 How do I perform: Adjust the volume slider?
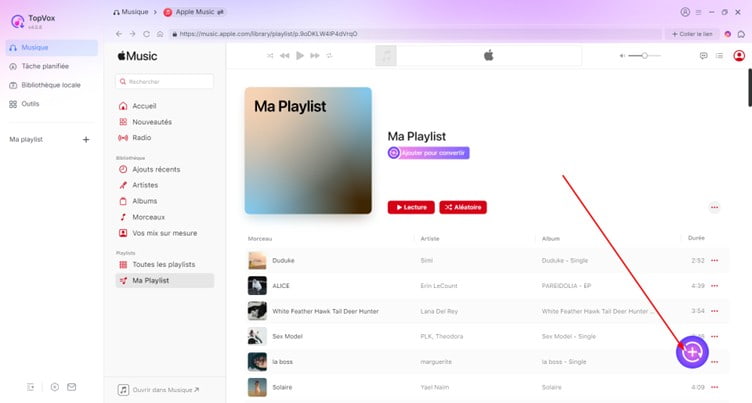click(644, 56)
